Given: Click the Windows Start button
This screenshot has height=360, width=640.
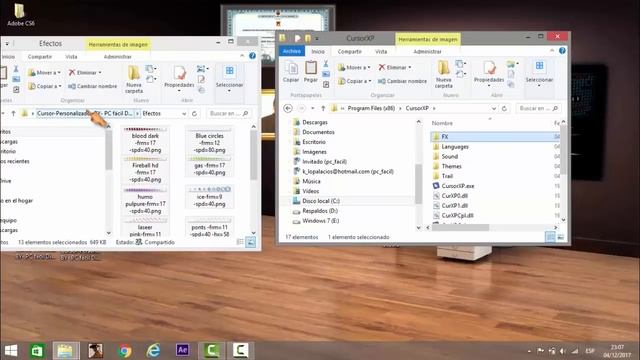Looking at the screenshot, I should tap(11, 350).
